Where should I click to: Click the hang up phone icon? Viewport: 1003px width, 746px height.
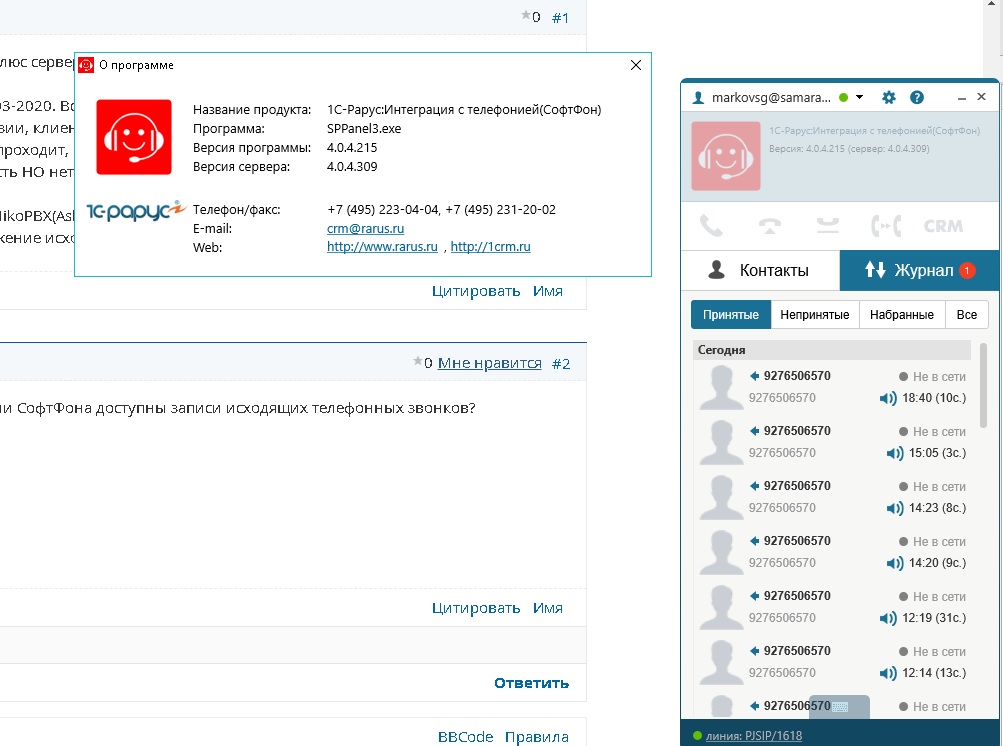pos(770,226)
